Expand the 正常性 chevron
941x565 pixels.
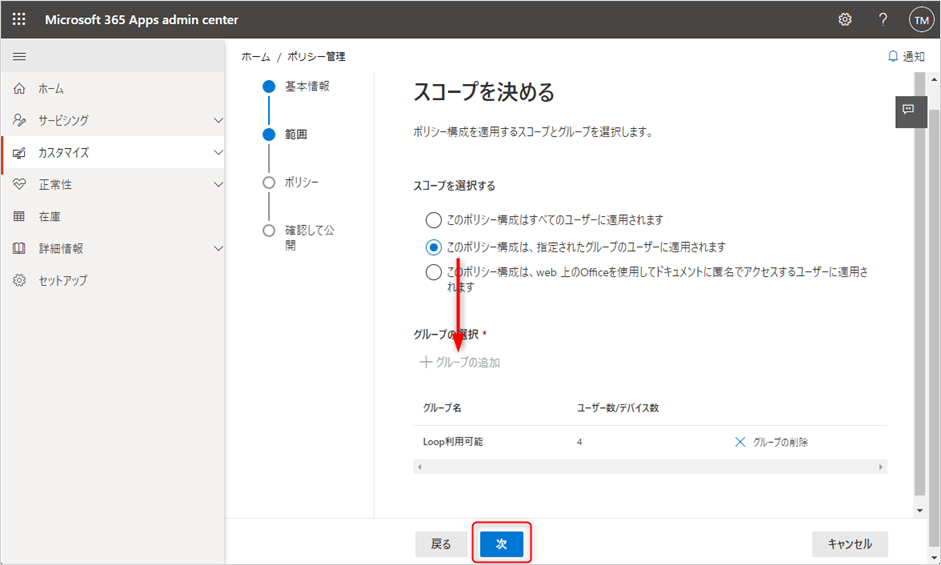coord(218,184)
